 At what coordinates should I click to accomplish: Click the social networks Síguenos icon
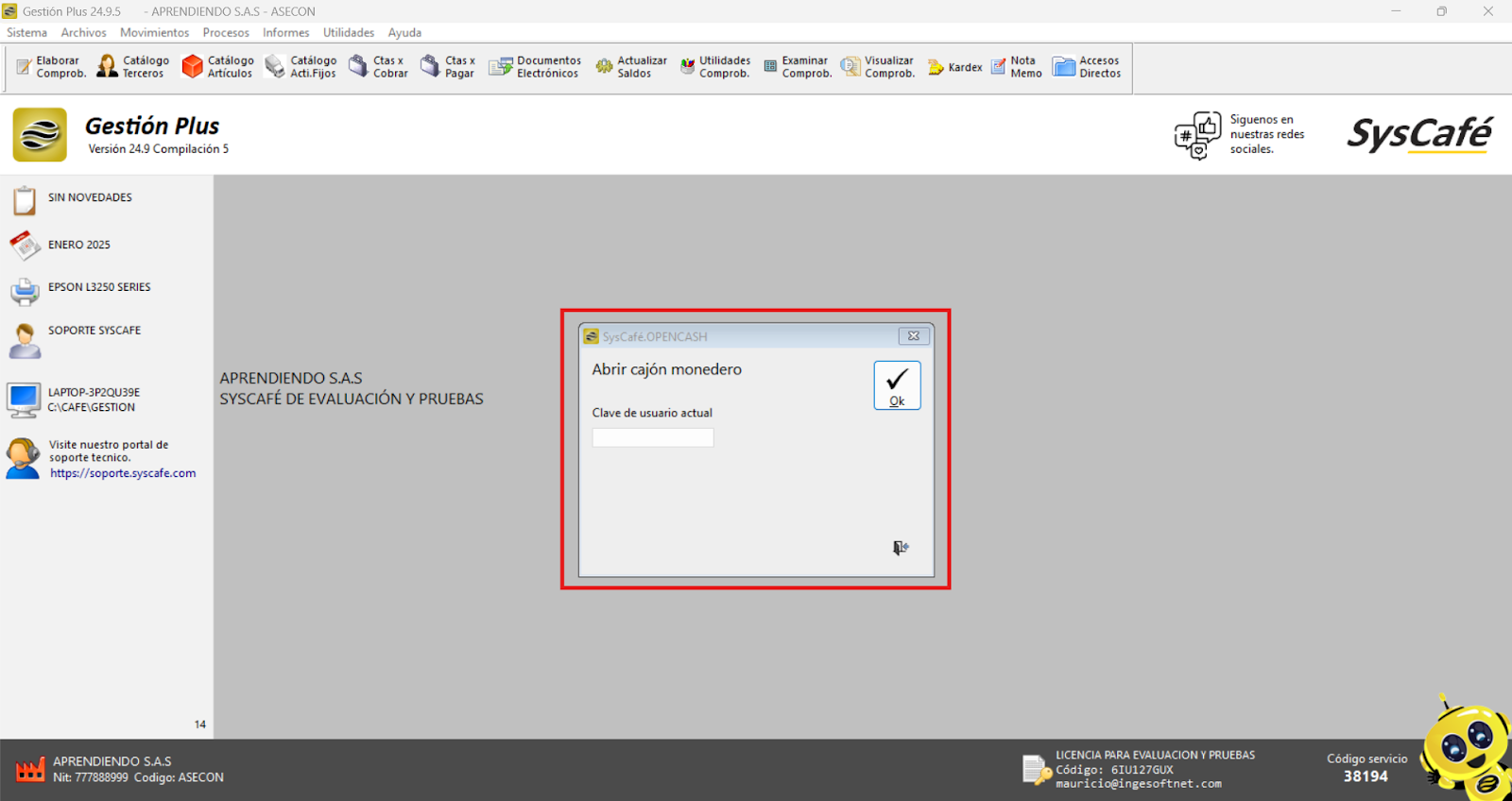1197,135
